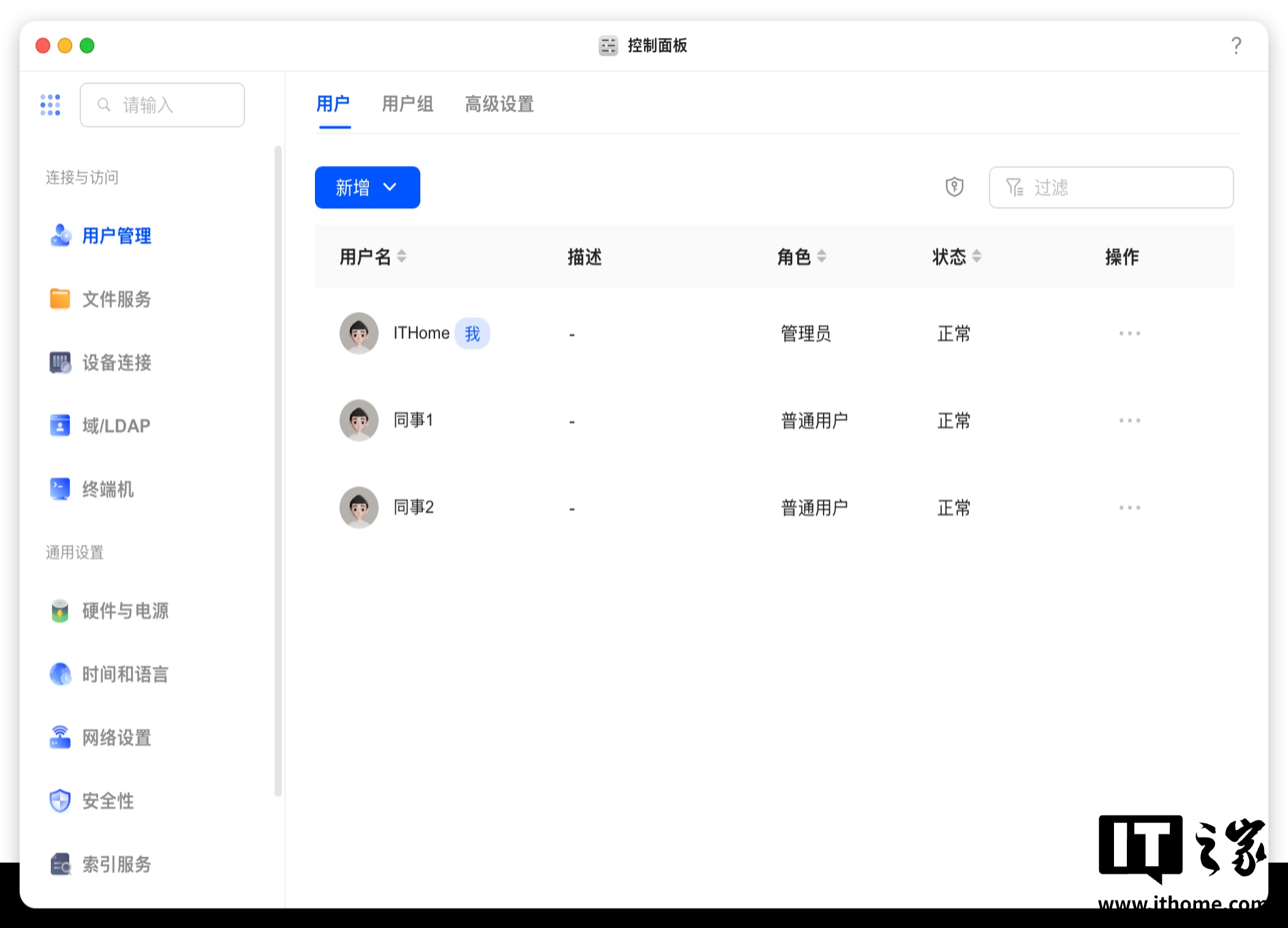
Task: Open actions menu for 同事1 user
Action: point(1129,420)
